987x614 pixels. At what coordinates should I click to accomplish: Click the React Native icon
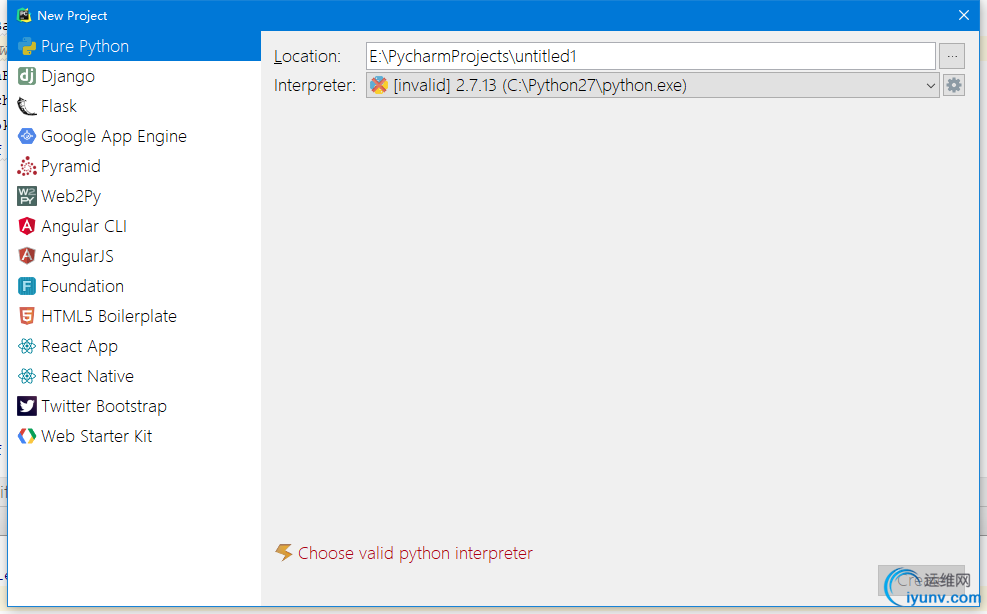pyautogui.click(x=26, y=377)
